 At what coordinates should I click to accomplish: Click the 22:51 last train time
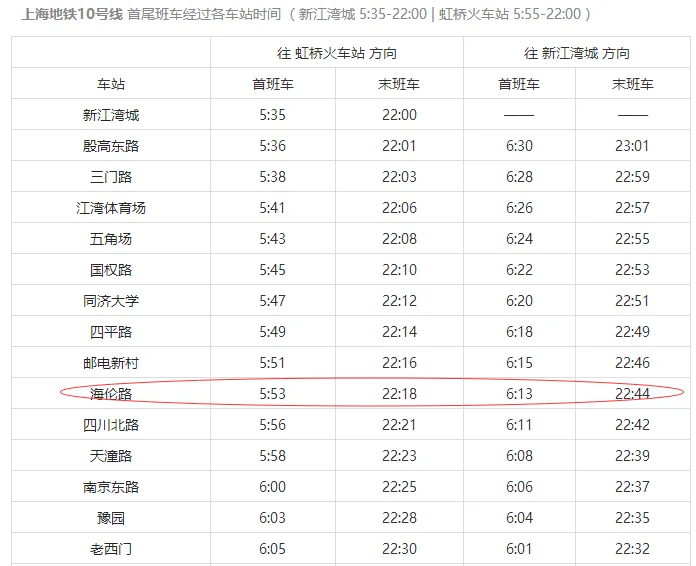point(632,301)
